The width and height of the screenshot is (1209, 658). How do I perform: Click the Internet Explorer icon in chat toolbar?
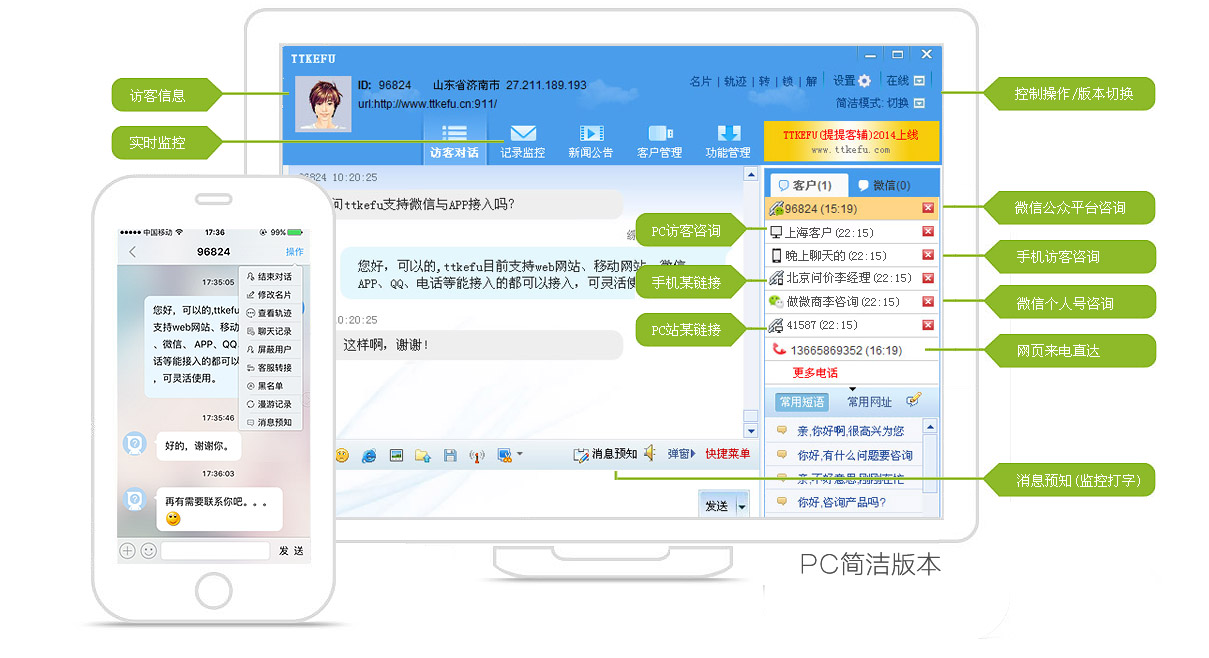[369, 455]
